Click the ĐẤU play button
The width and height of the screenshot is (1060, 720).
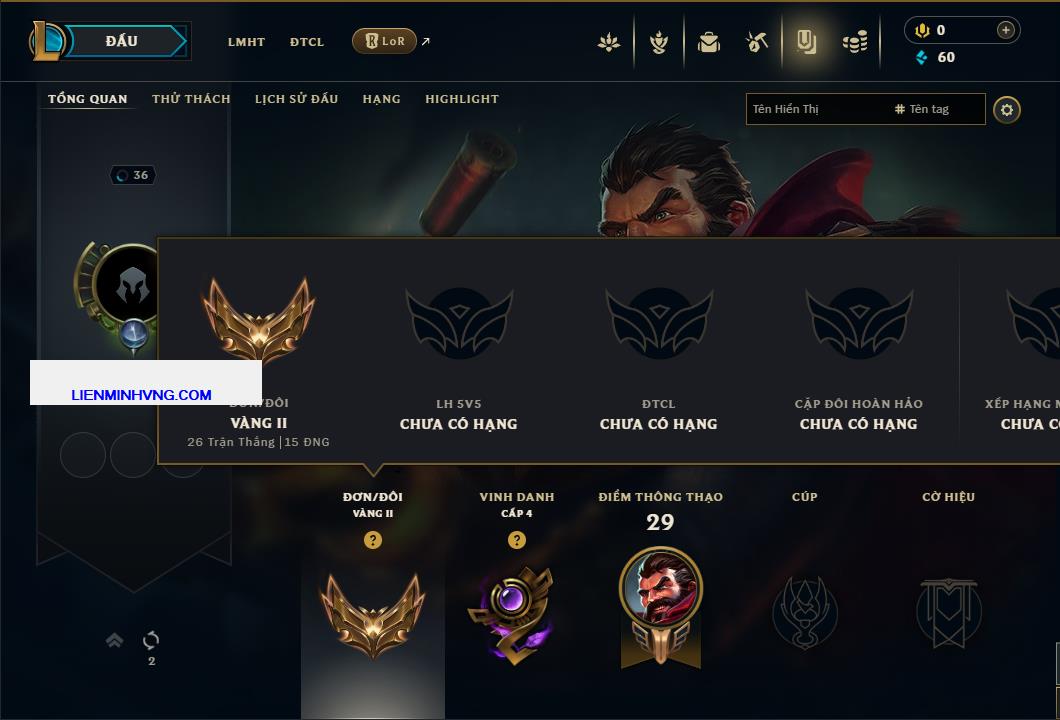click(x=126, y=41)
